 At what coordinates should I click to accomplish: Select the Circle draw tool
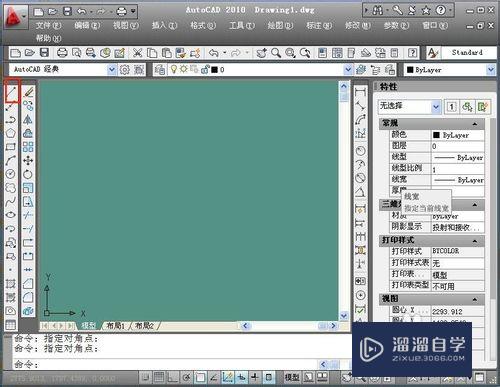coord(11,174)
